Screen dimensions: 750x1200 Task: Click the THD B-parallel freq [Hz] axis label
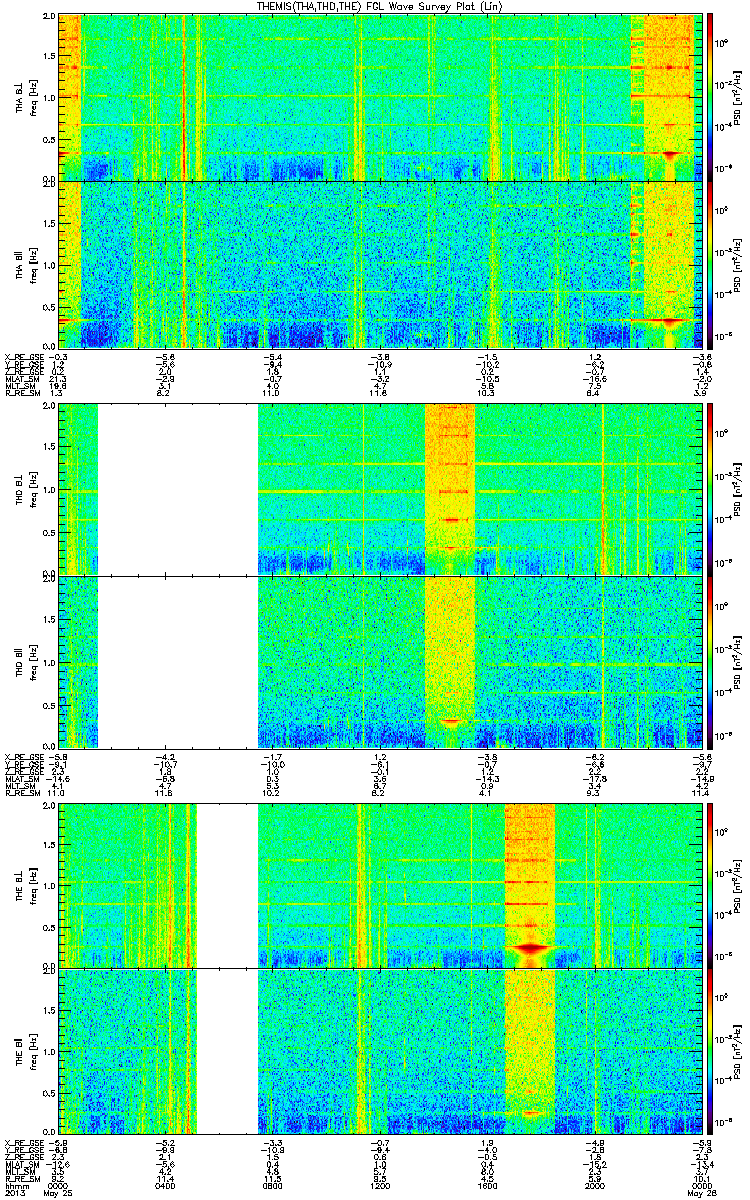point(32,661)
